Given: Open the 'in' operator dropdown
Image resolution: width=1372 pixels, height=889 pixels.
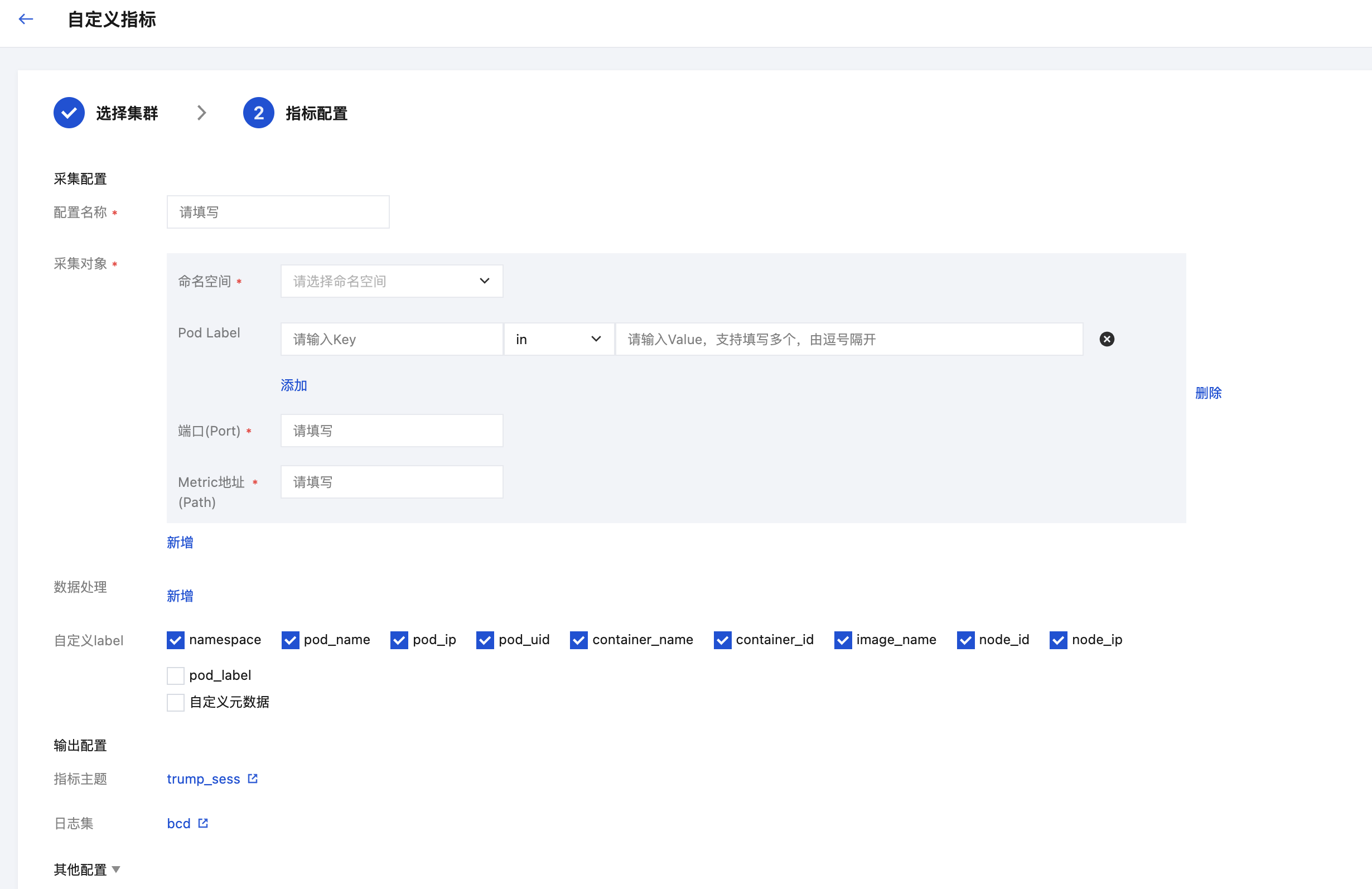Looking at the screenshot, I should [x=558, y=339].
